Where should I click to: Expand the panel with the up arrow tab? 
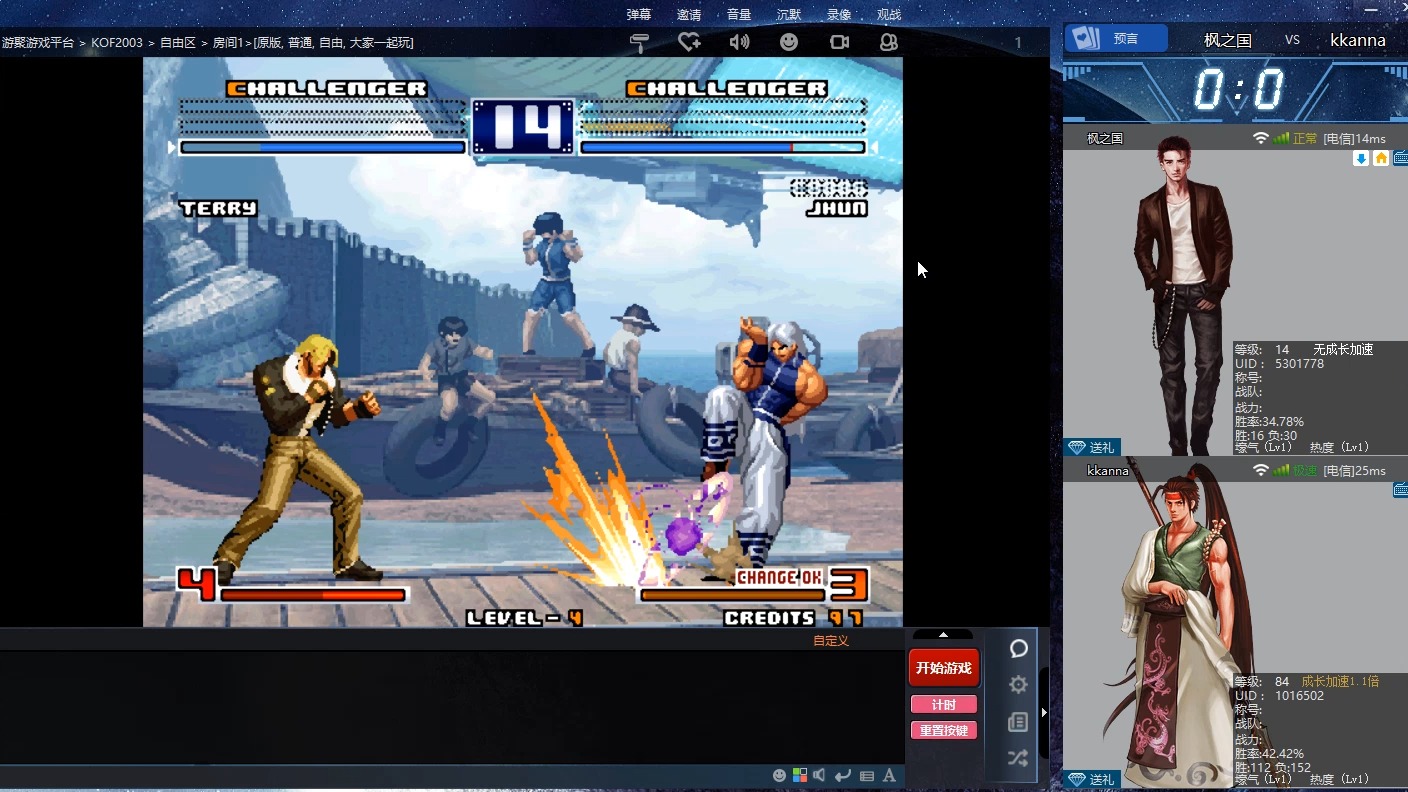pyautogui.click(x=943, y=634)
